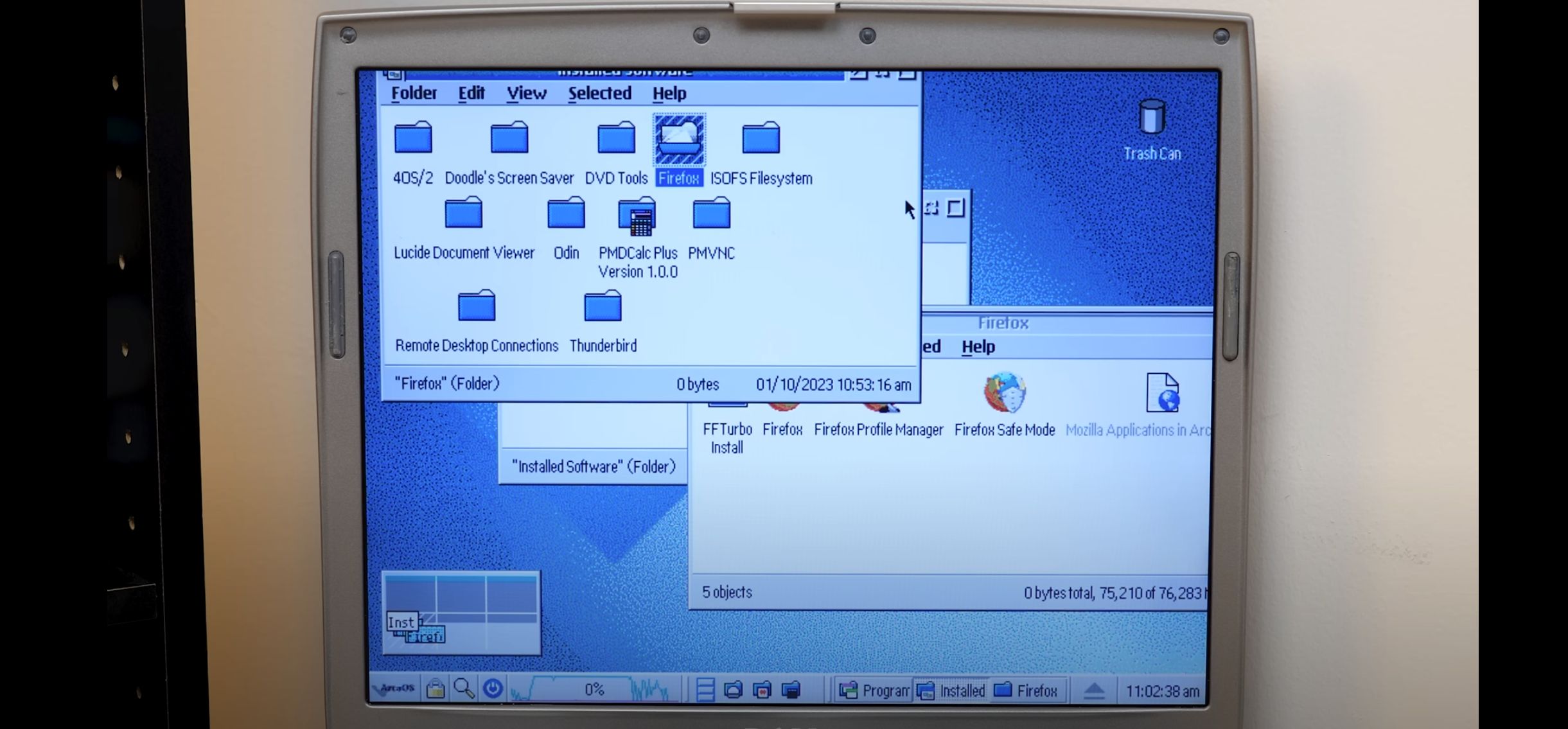The width and height of the screenshot is (1568, 729).
Task: Open the Folder menu
Action: pyautogui.click(x=414, y=94)
